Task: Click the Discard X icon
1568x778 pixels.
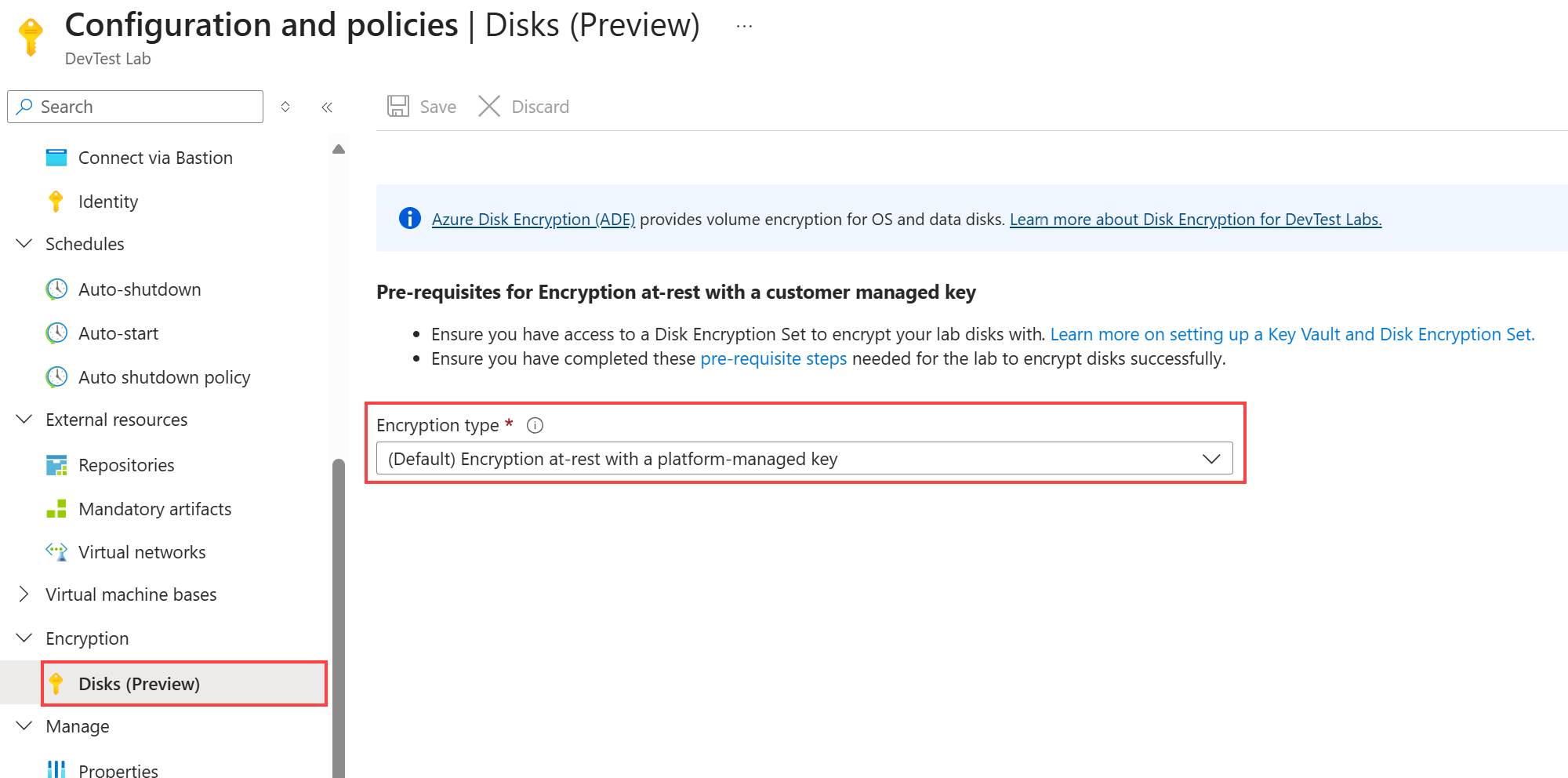Action: (x=489, y=107)
